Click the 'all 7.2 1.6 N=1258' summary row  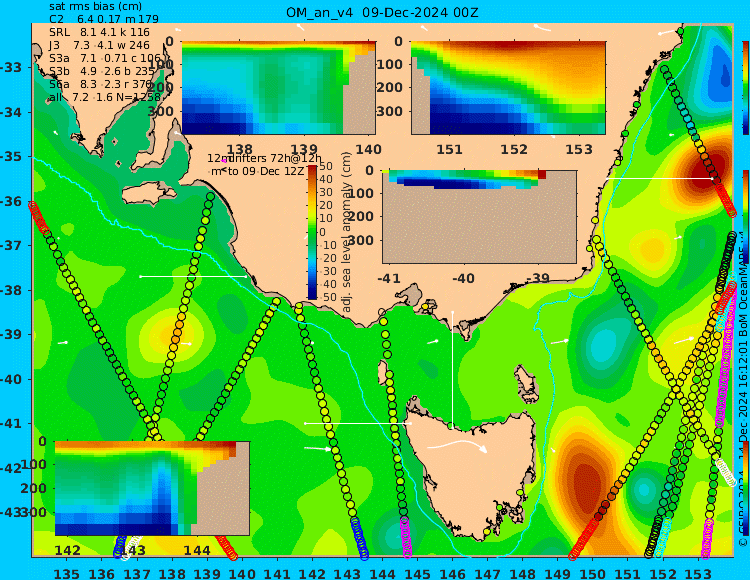[105, 98]
